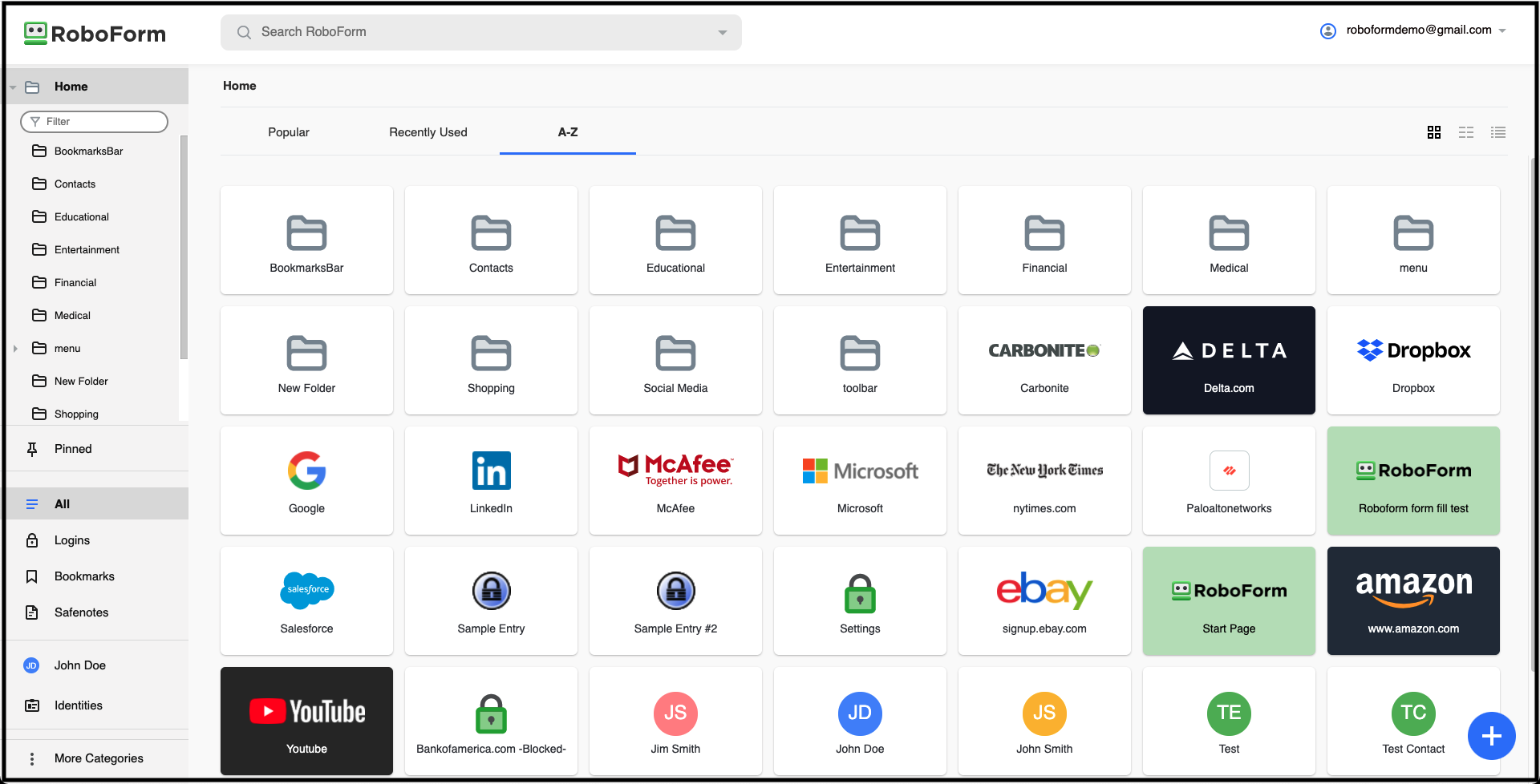Screen dimensions: 1540x784
Task: Open Bankofamerica.com -Blocked- tile
Action: point(491,721)
